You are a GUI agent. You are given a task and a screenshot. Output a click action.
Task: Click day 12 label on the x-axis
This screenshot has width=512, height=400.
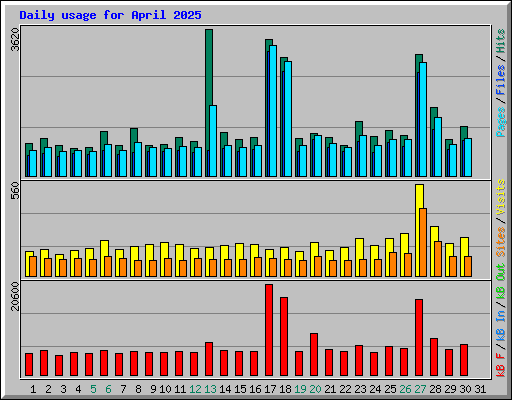(195, 389)
